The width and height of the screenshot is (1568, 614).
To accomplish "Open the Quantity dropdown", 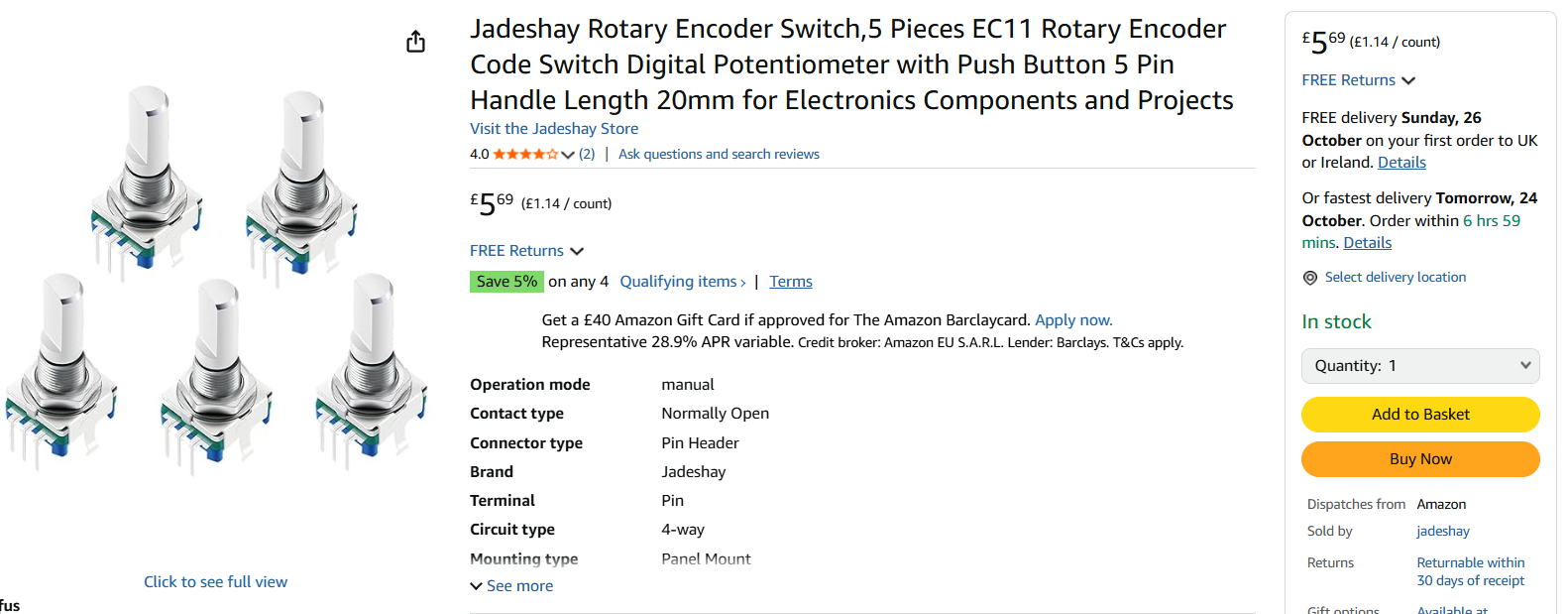I will point(1419,366).
